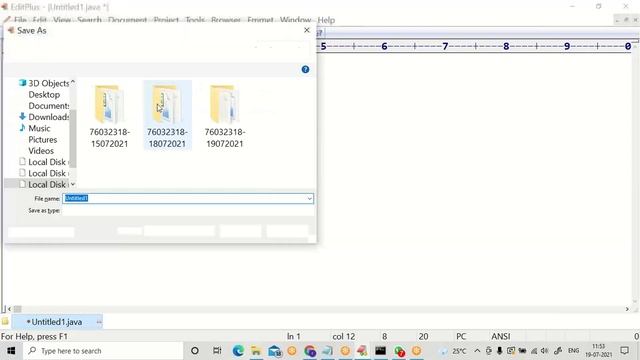This screenshot has height=360, width=640.
Task: Switch to the Untitled1.java document tab
Action: [57, 322]
